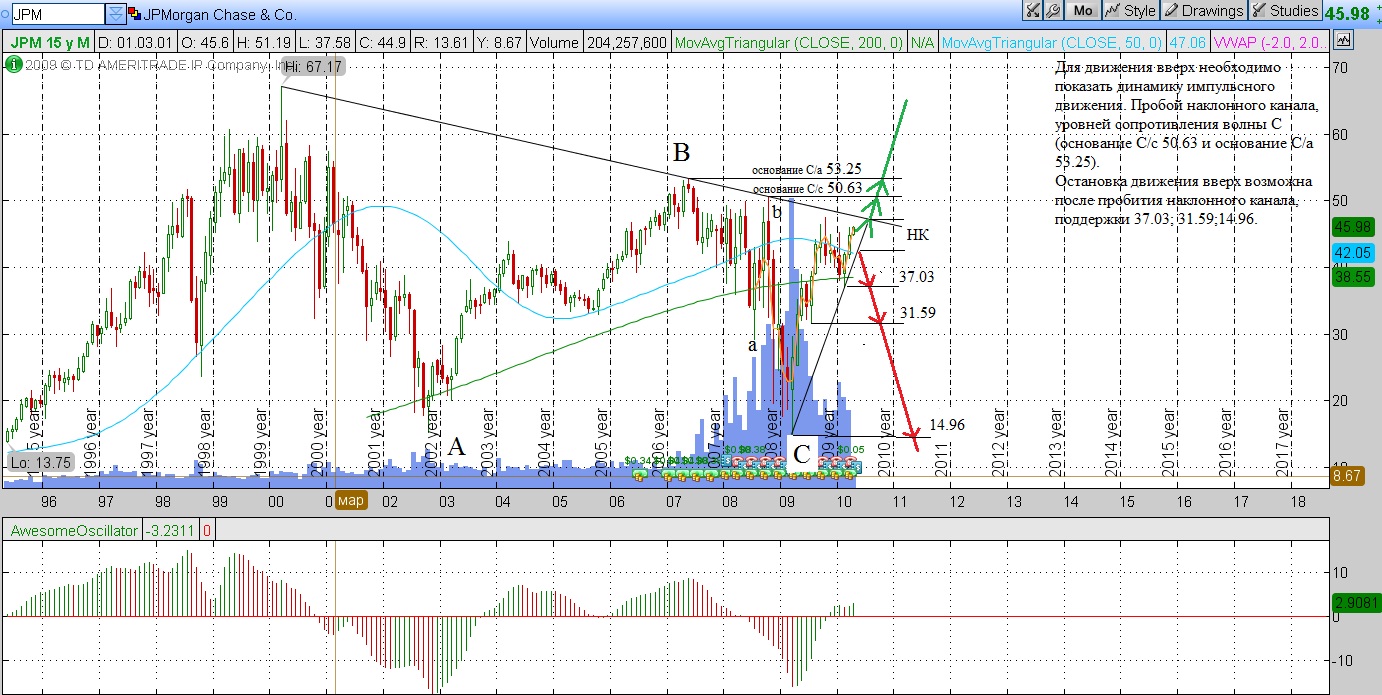Click the scissors chart tool icon

(1031, 11)
